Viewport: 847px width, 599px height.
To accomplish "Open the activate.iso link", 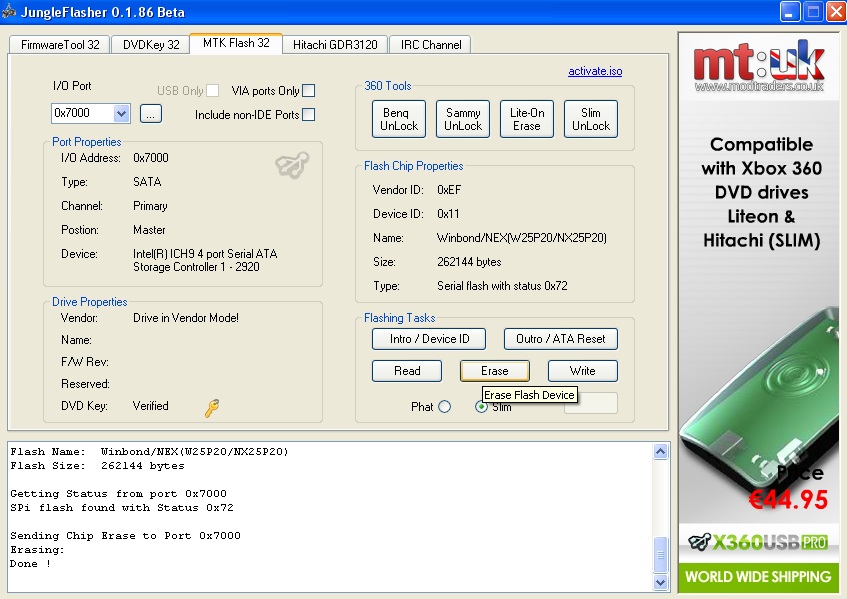I will (594, 72).
